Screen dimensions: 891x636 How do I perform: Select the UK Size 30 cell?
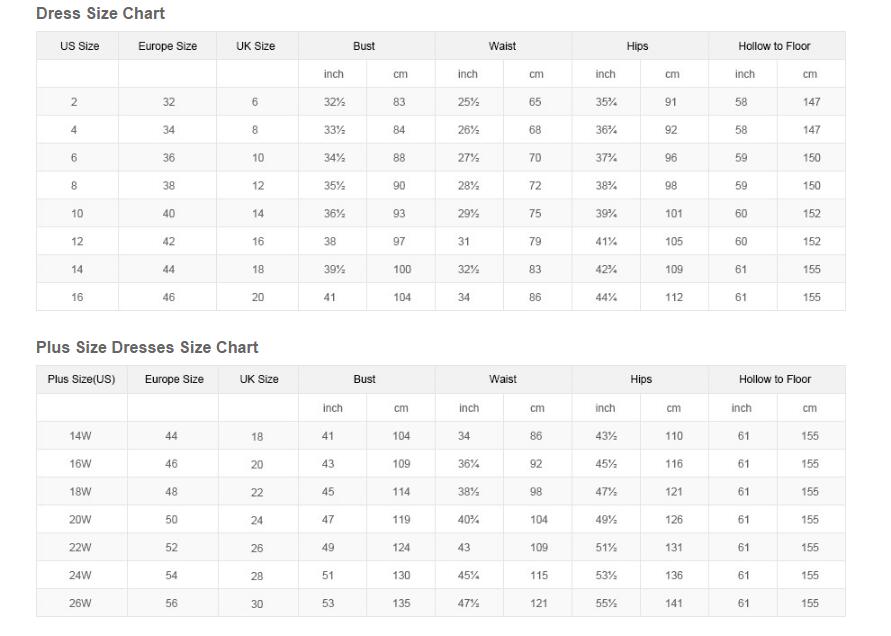258,604
